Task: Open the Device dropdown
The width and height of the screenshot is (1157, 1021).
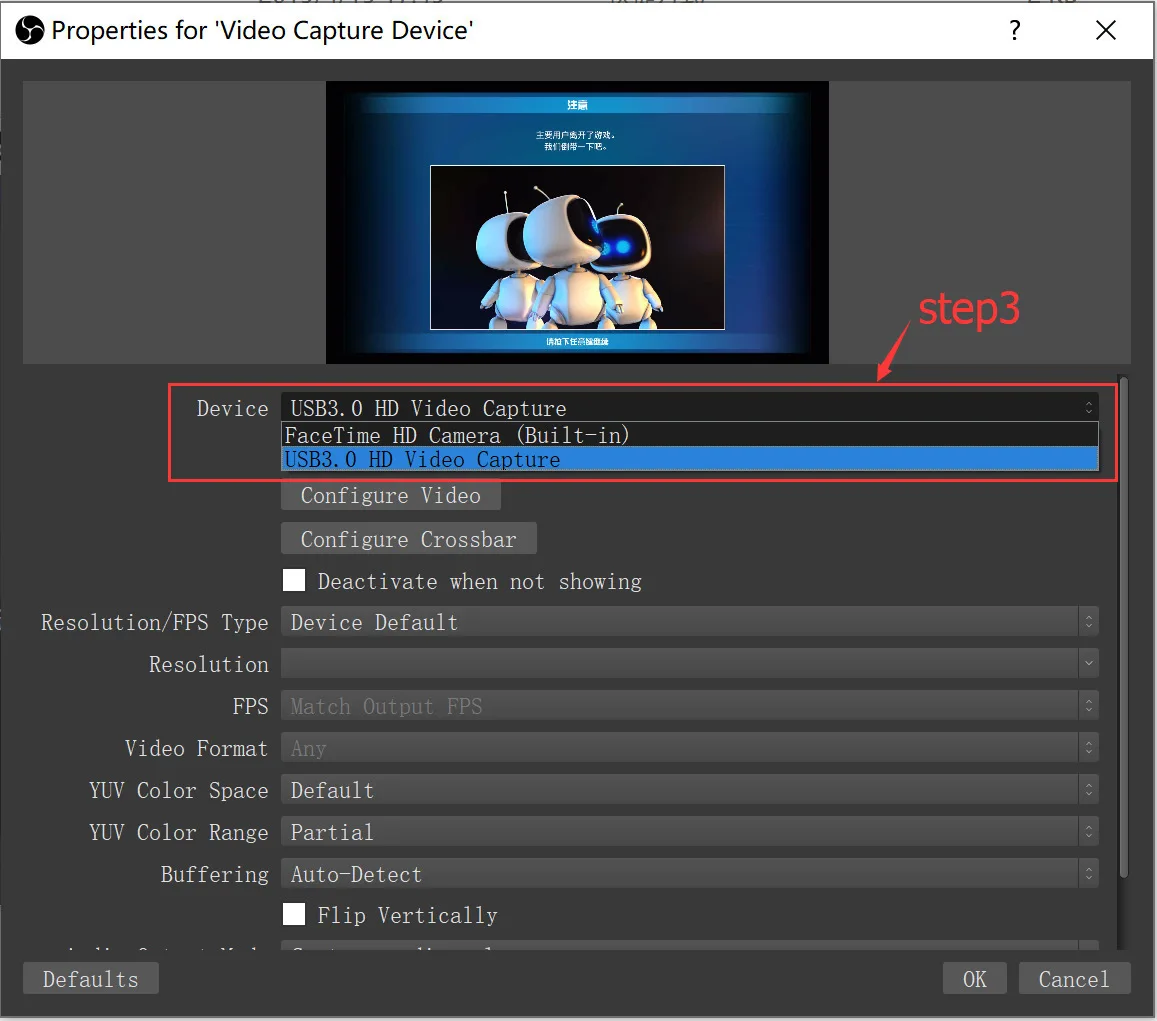Action: coord(688,408)
